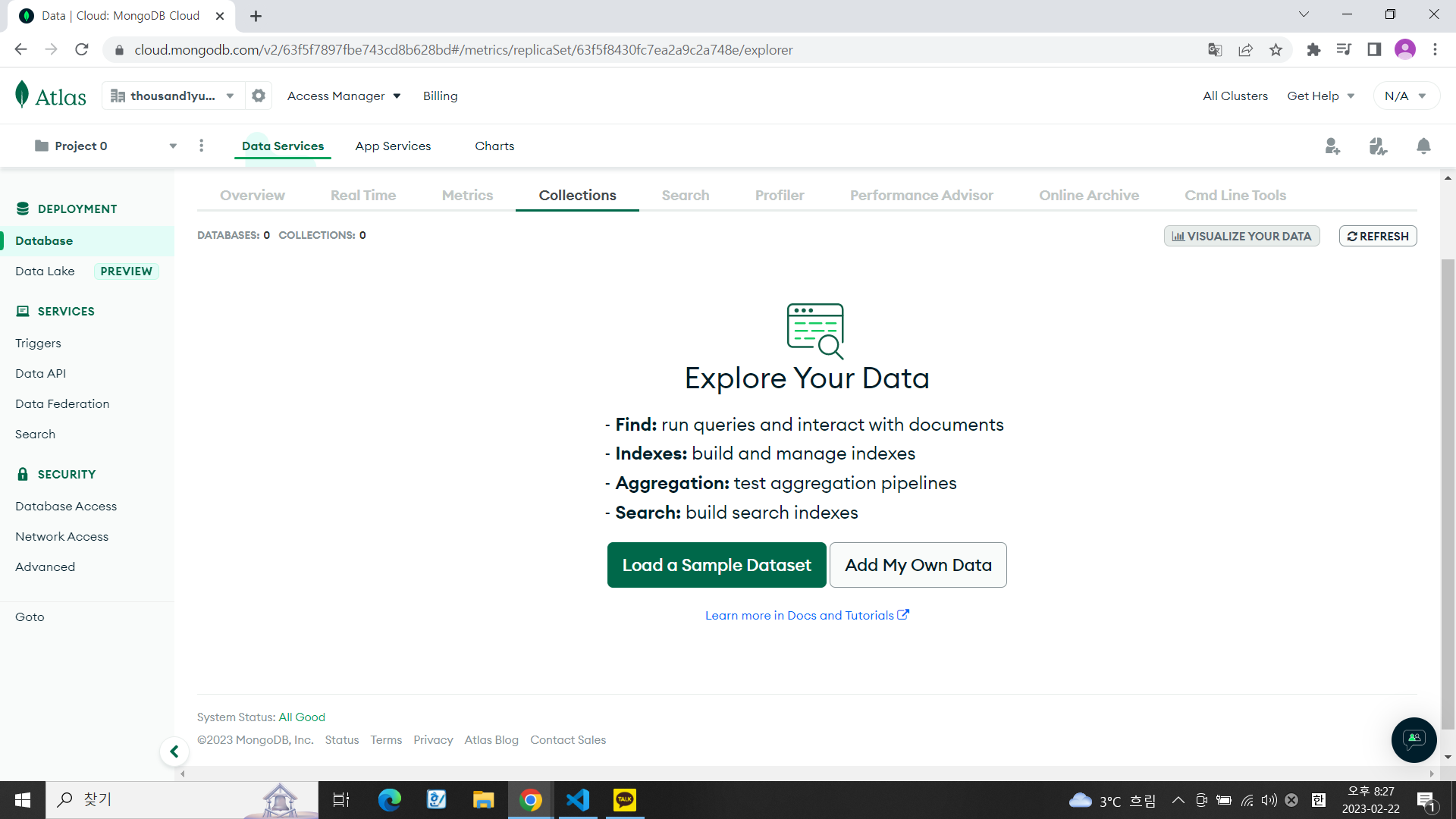Click the vertical page scrollbar

1448,493
